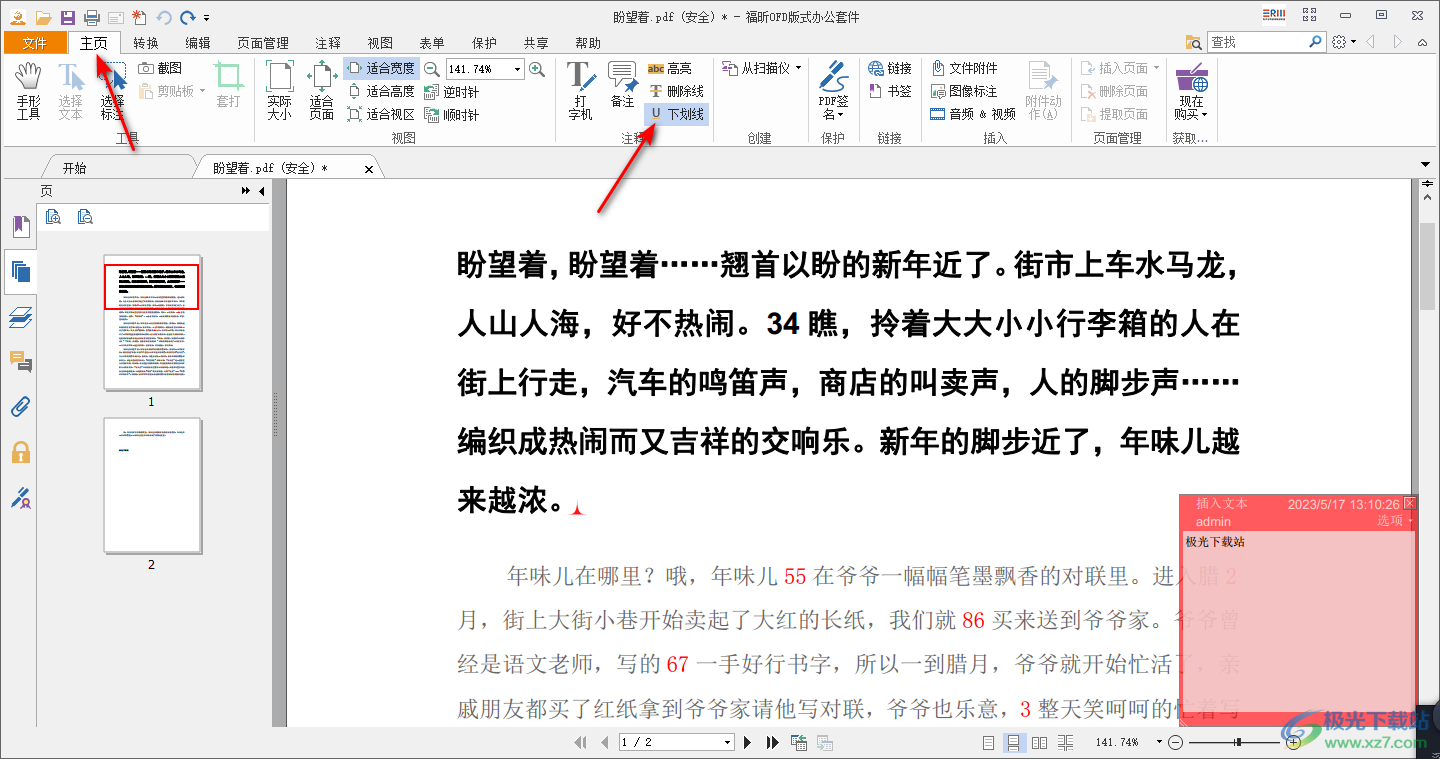Apply the Highlight tool (高亮)
The width and height of the screenshot is (1440, 759).
point(669,68)
